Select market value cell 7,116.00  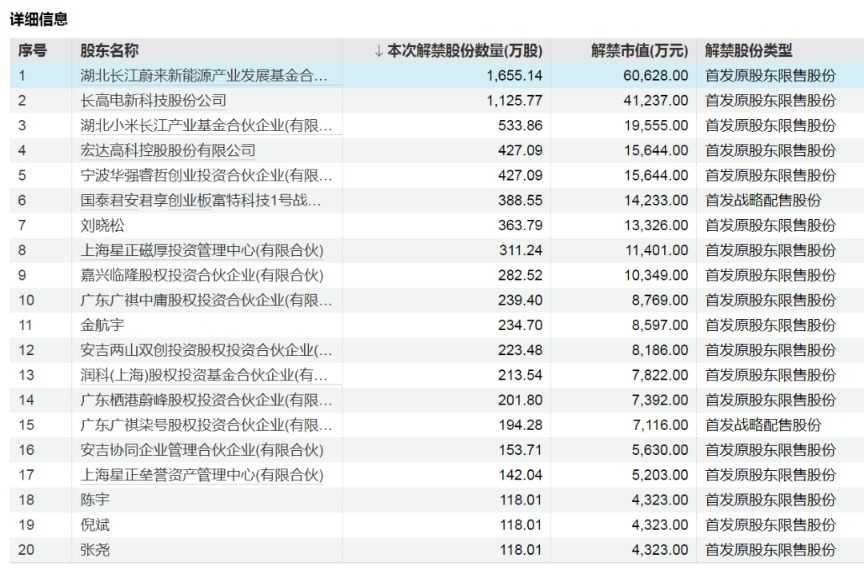click(660, 425)
